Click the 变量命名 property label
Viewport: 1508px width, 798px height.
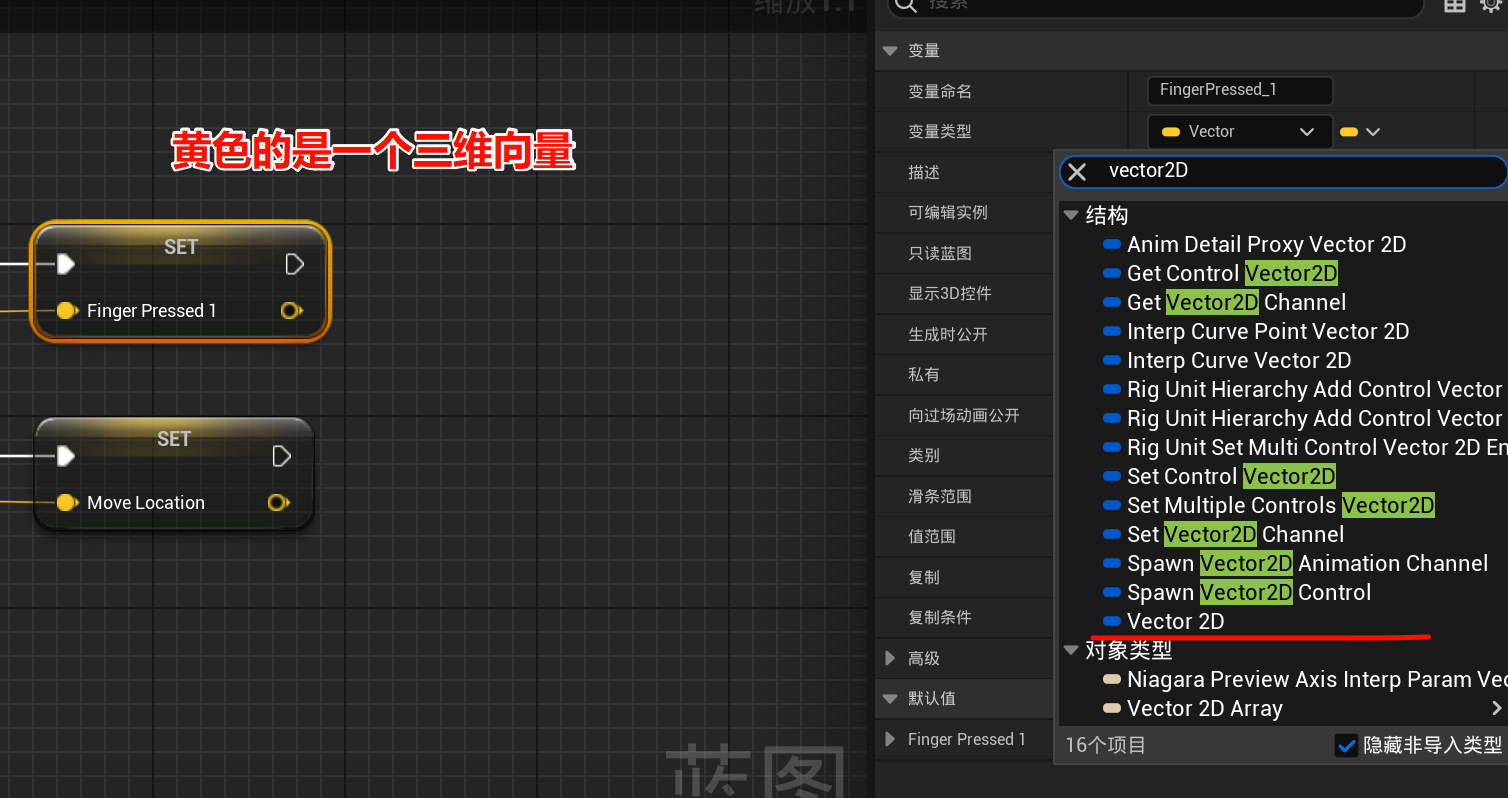click(939, 91)
